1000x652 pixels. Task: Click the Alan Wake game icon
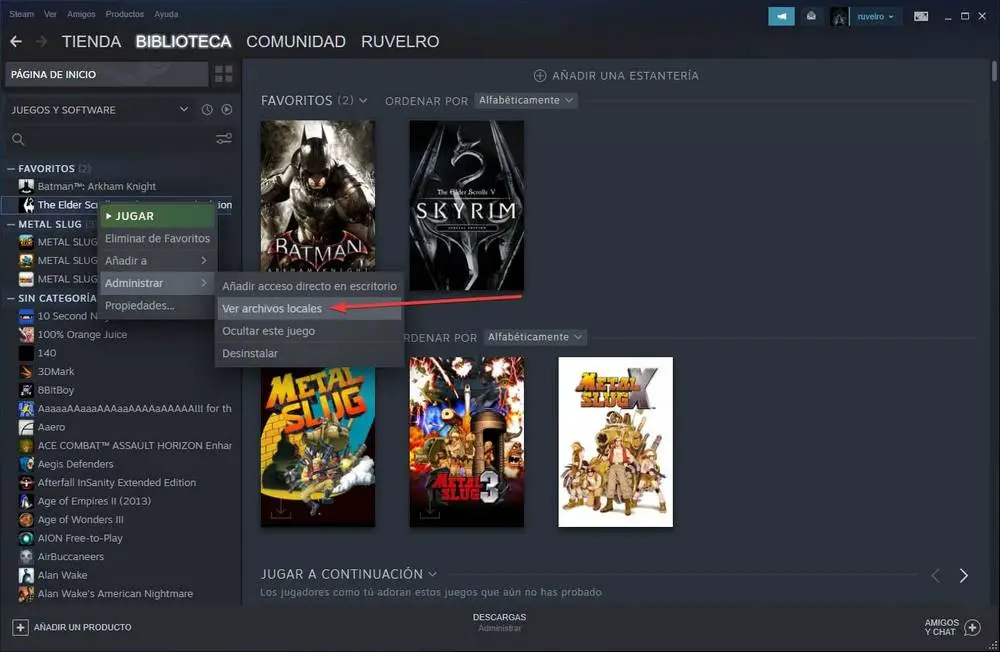point(26,575)
